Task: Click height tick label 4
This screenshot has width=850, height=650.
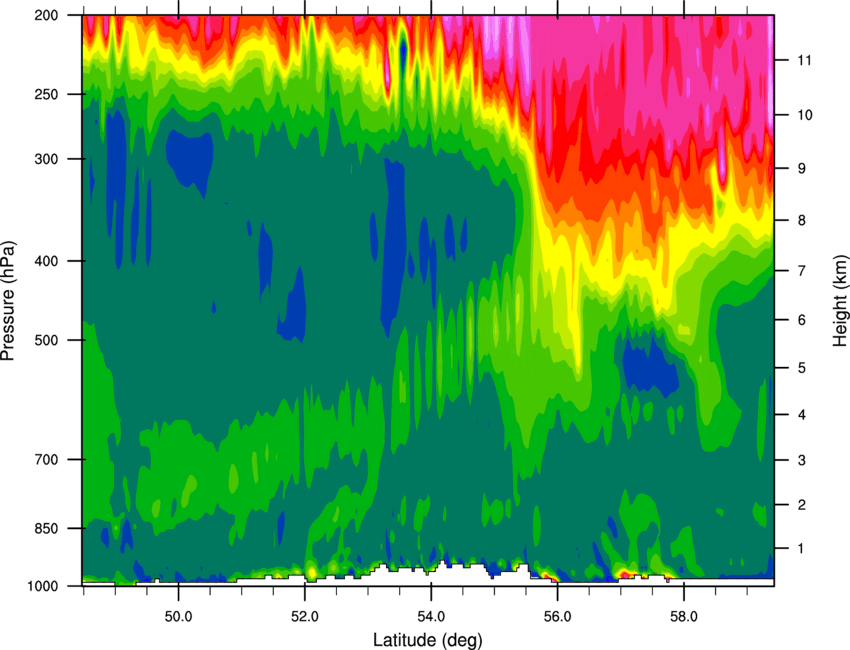Action: 802,415
